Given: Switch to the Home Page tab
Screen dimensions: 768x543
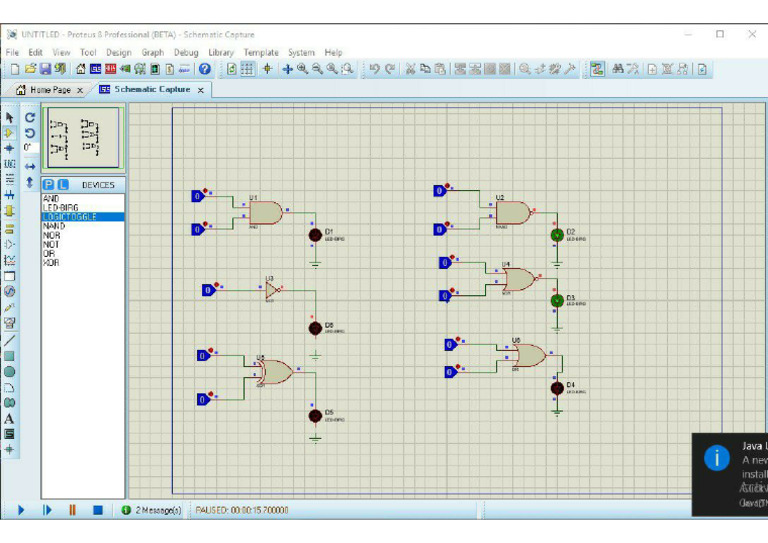Looking at the screenshot, I should [48, 89].
